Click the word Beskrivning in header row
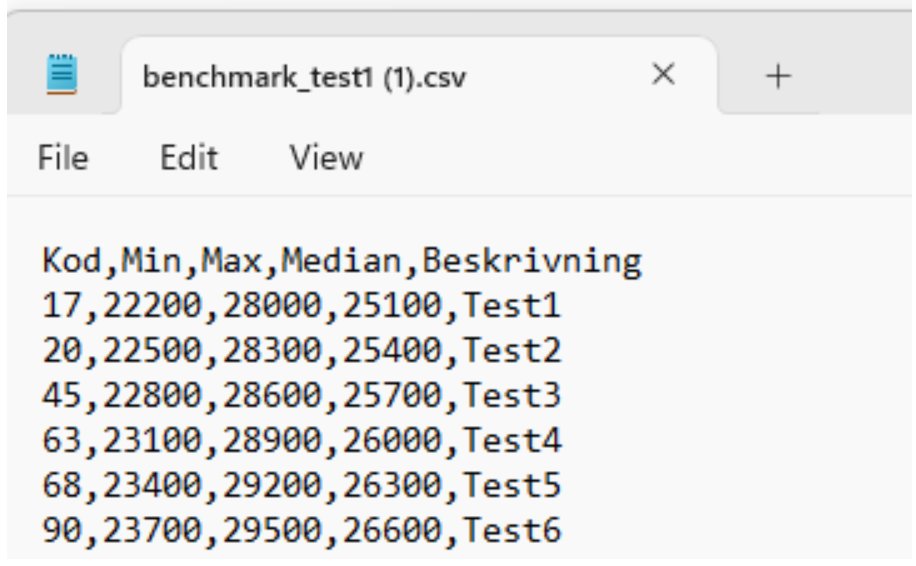Viewport: 916px width, 566px height. pyautogui.click(x=532, y=261)
